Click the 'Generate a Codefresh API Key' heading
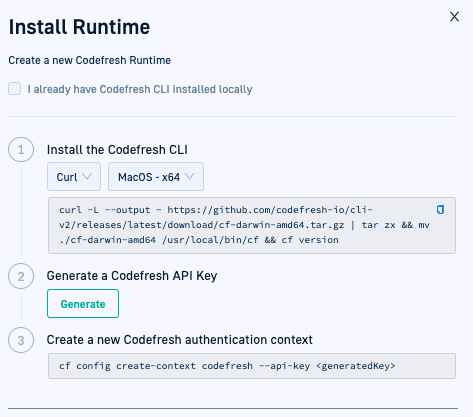473x417 pixels. coord(132,276)
